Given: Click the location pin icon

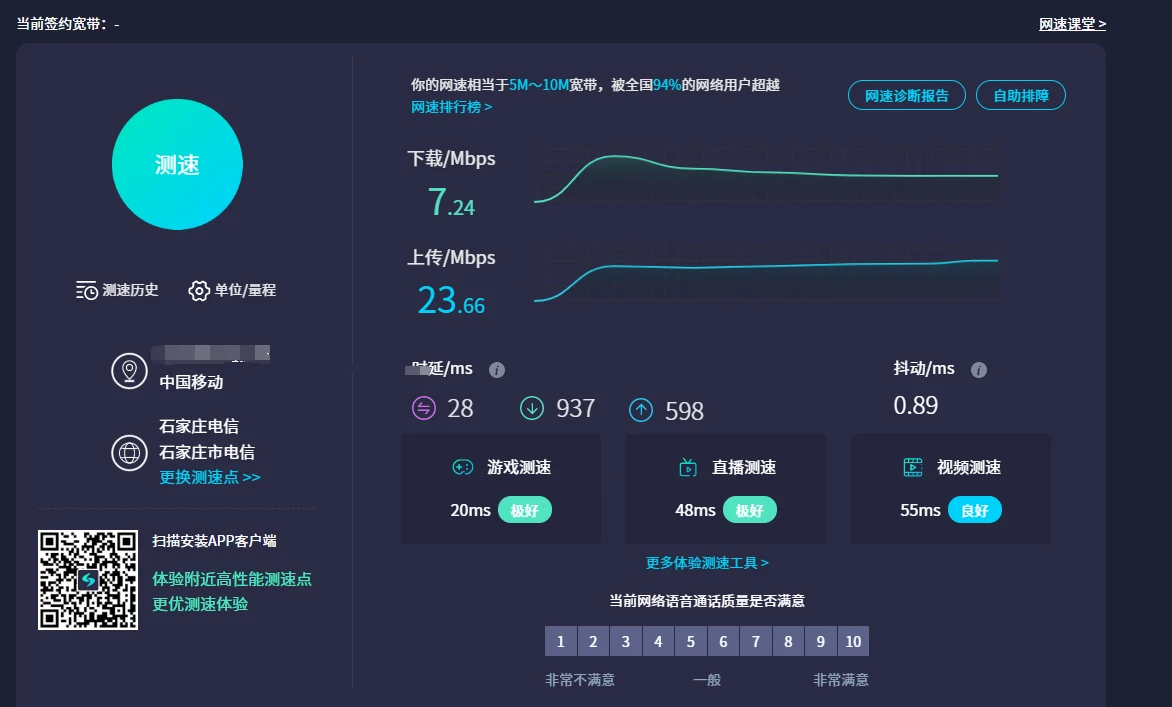Looking at the screenshot, I should pos(129,371).
